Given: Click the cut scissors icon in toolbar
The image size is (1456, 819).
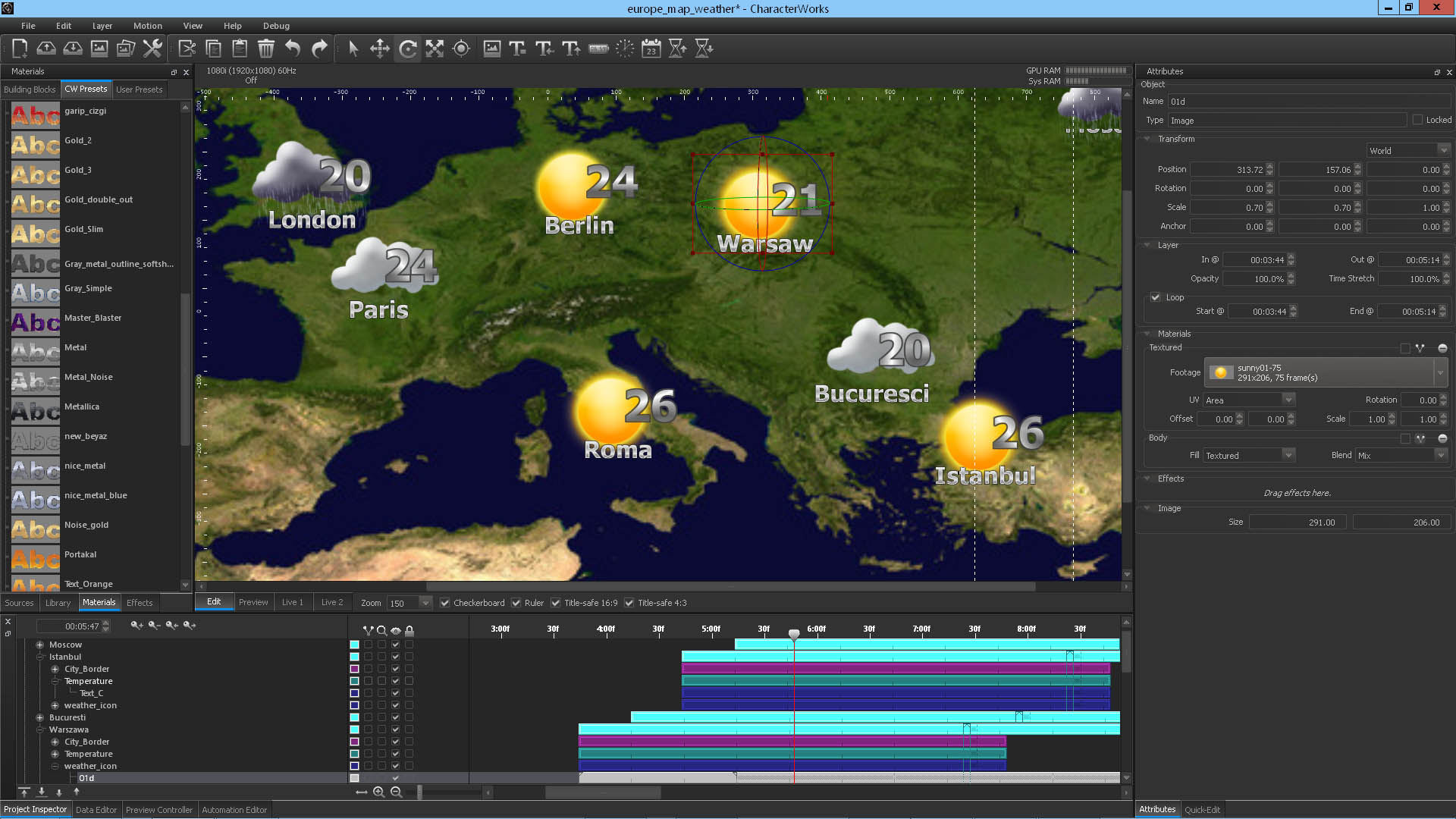Looking at the screenshot, I should click(x=187, y=49).
